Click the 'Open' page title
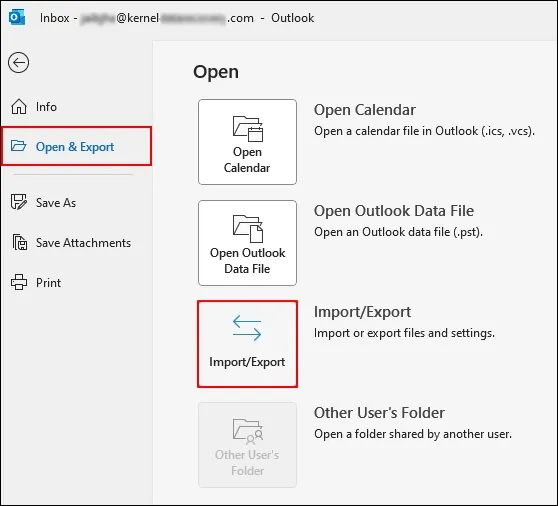 (x=216, y=72)
